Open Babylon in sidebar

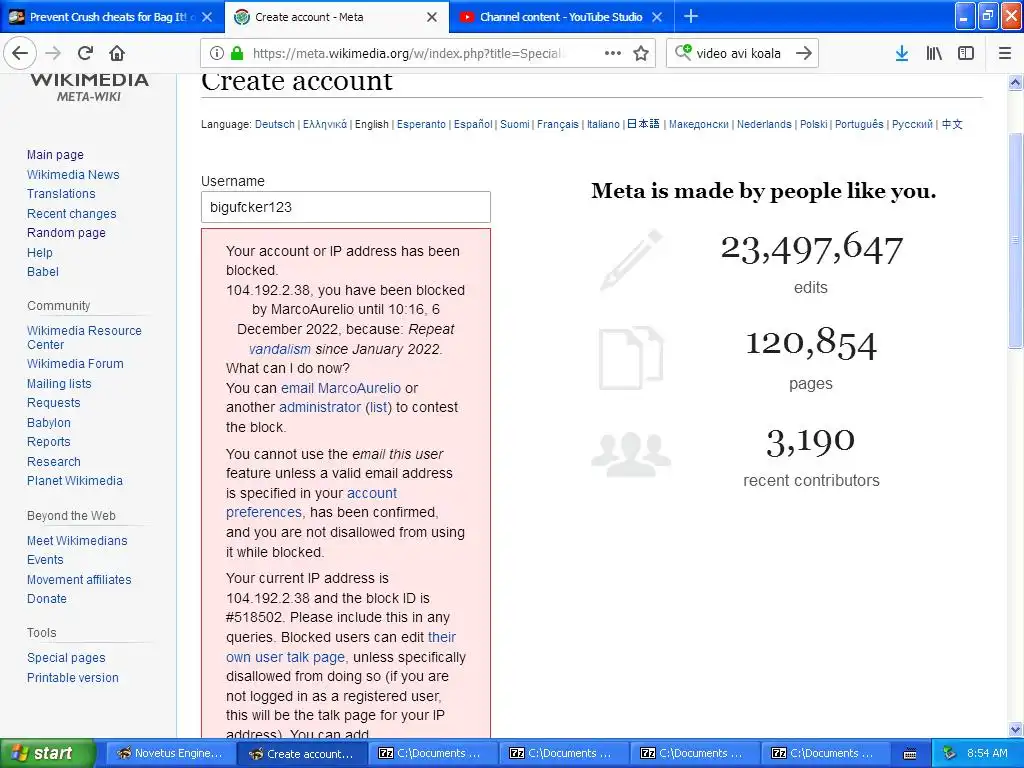click(49, 423)
